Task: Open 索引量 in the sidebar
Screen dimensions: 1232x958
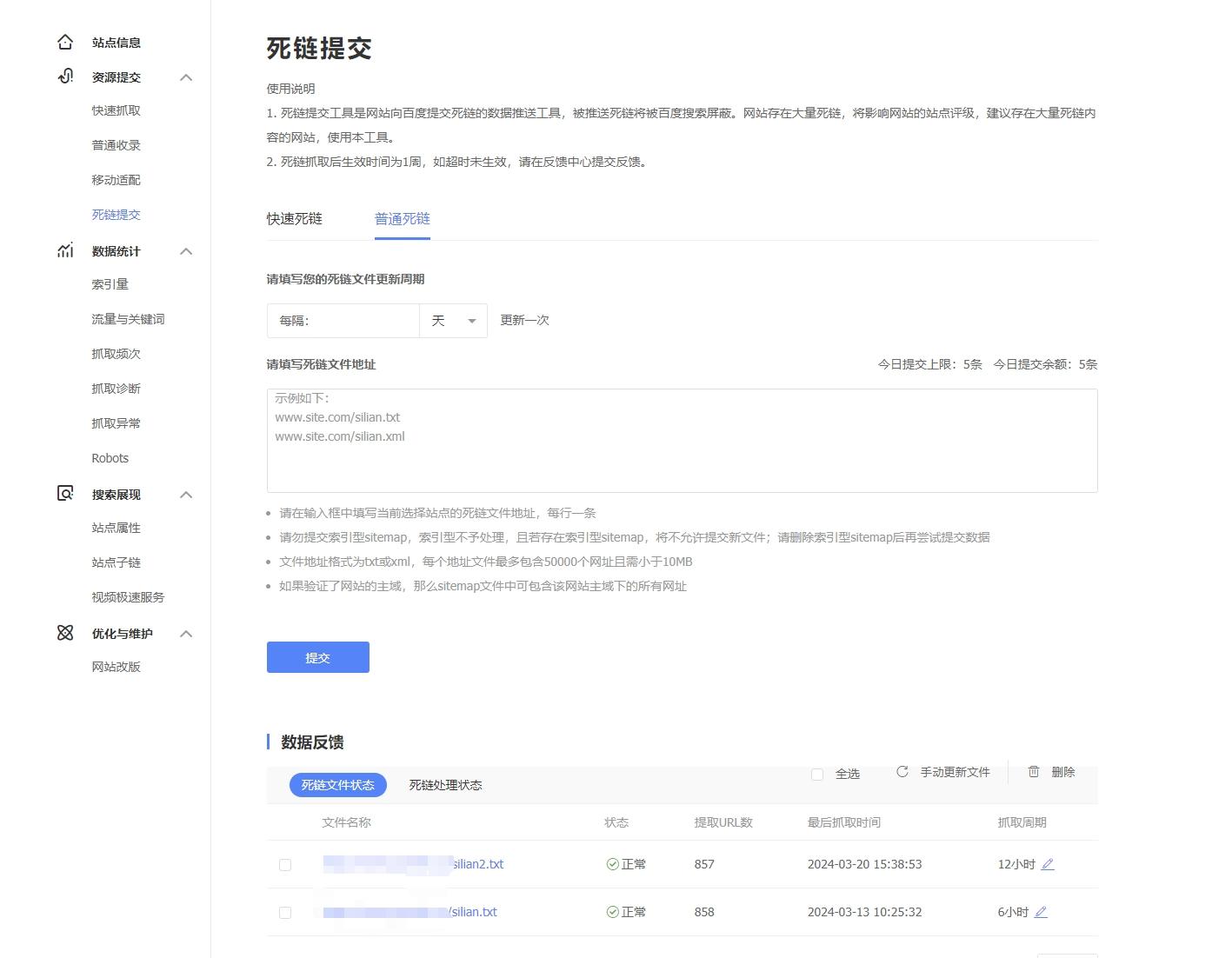Action: (110, 284)
